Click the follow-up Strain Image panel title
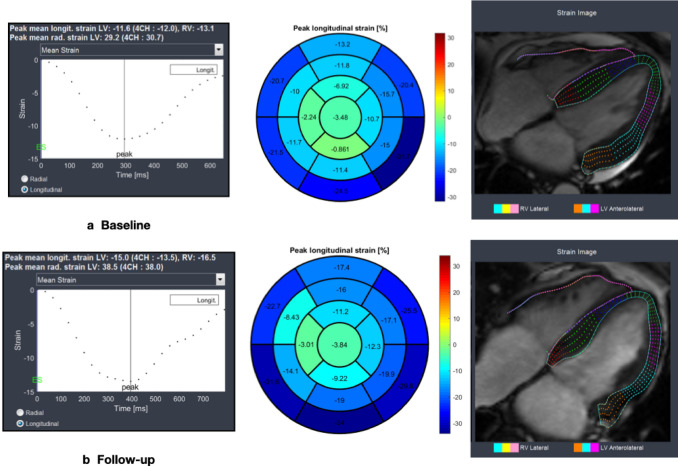Screen dimensions: 678x468 pos(576,252)
